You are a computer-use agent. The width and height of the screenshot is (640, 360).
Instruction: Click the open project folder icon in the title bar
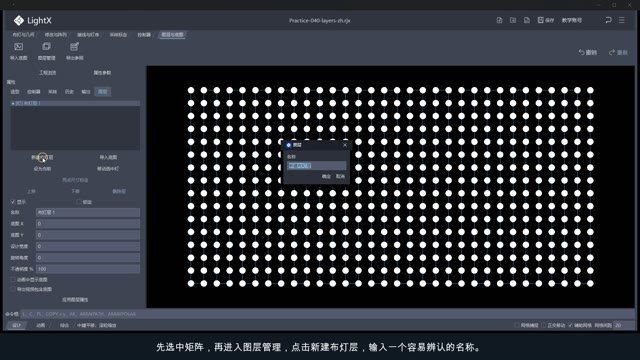513,20
